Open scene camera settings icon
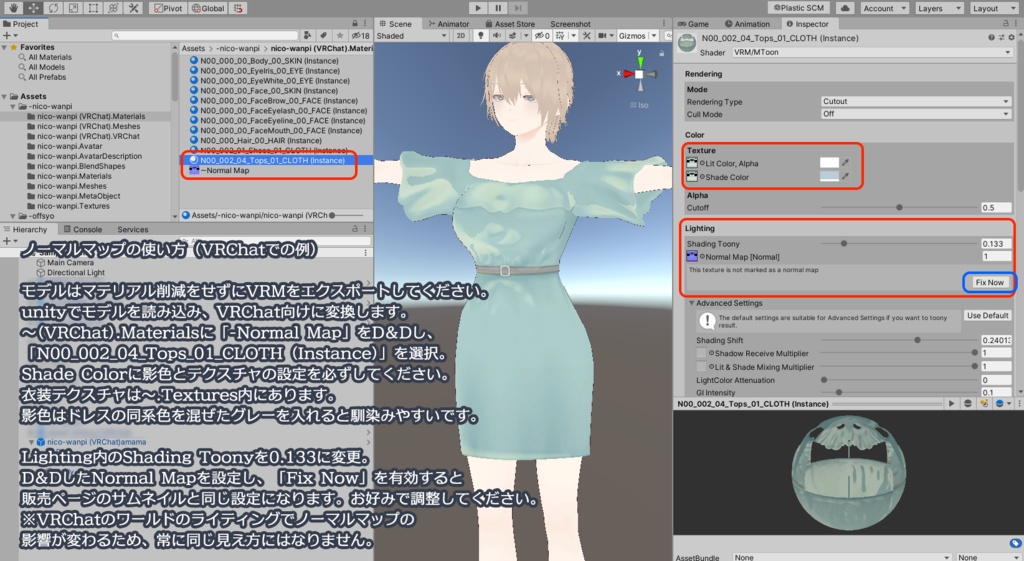 pyautogui.click(x=605, y=36)
